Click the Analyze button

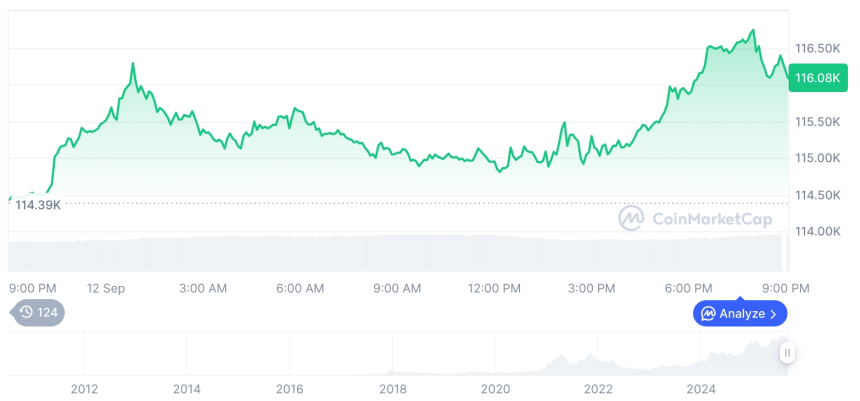pyautogui.click(x=740, y=313)
